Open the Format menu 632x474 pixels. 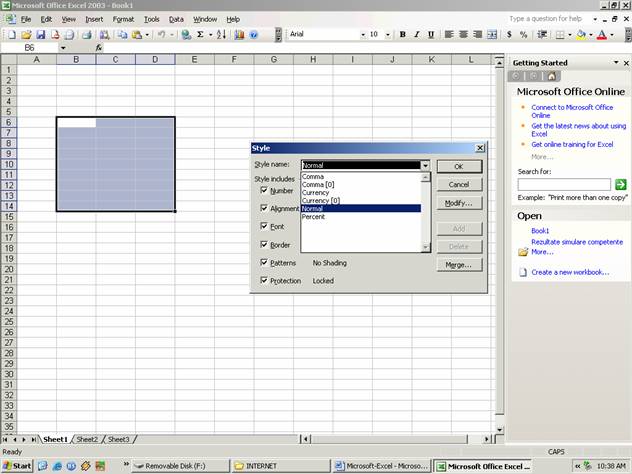[x=123, y=19]
